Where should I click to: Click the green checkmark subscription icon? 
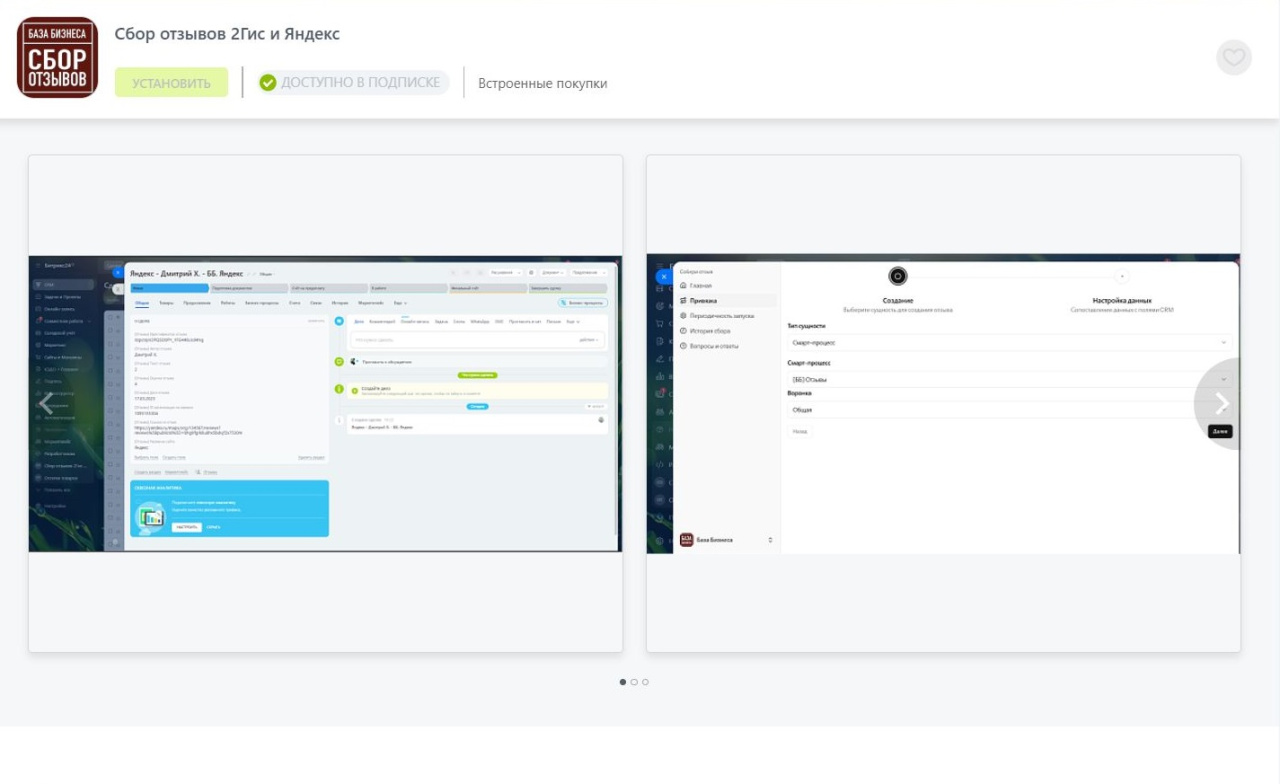coord(268,82)
